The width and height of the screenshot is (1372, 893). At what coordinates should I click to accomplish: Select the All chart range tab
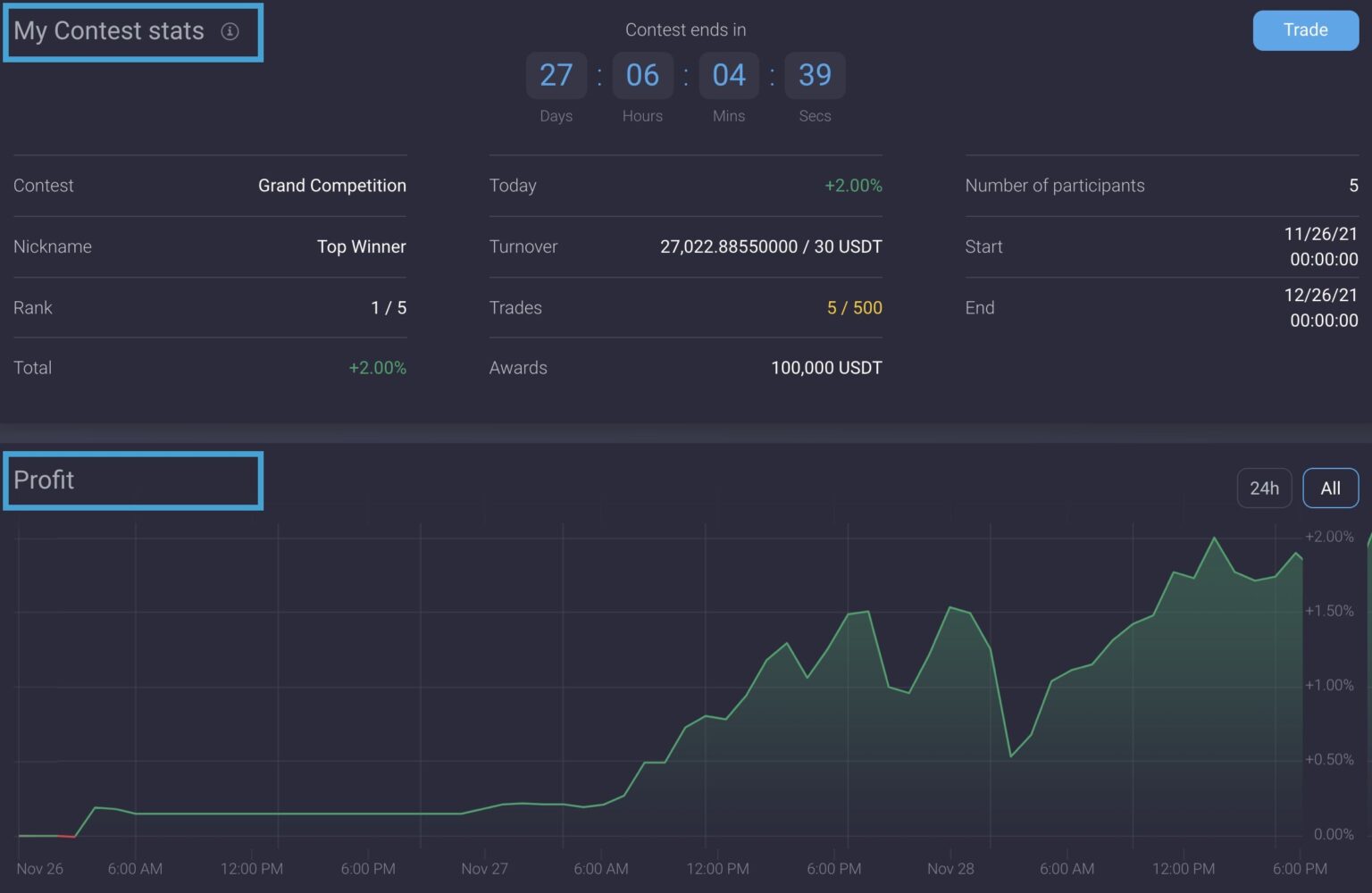(1330, 488)
